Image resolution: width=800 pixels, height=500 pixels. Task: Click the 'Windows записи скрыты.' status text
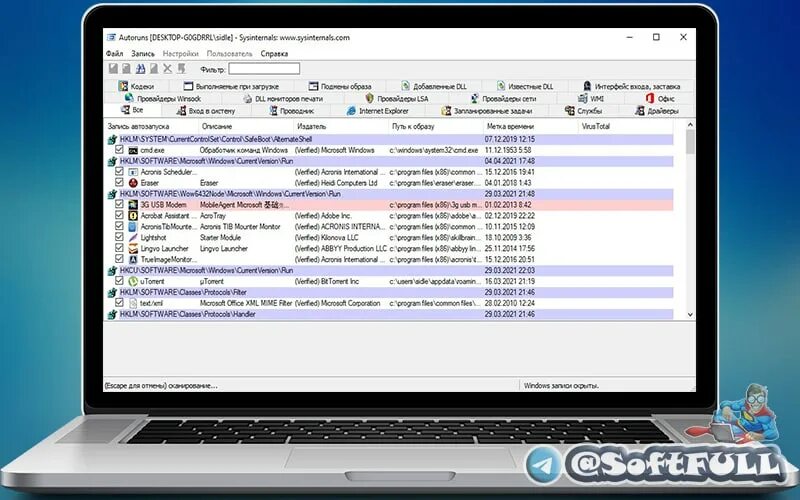[x=561, y=386]
